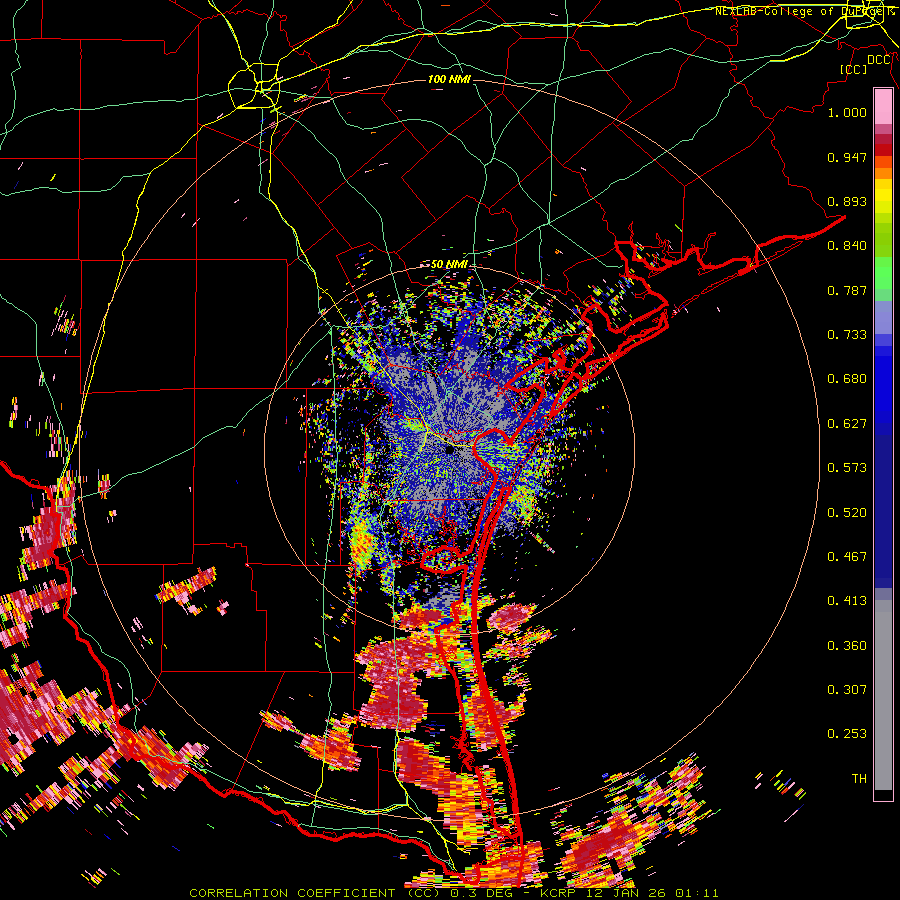Select the 1.000 scale value
The width and height of the screenshot is (900, 900).
click(x=847, y=112)
